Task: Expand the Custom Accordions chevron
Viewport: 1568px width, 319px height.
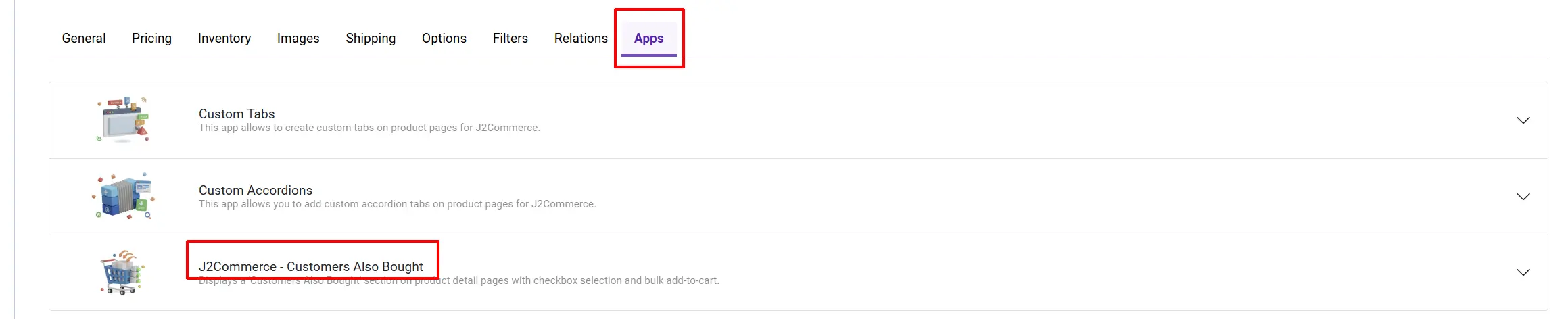Action: point(1523,197)
